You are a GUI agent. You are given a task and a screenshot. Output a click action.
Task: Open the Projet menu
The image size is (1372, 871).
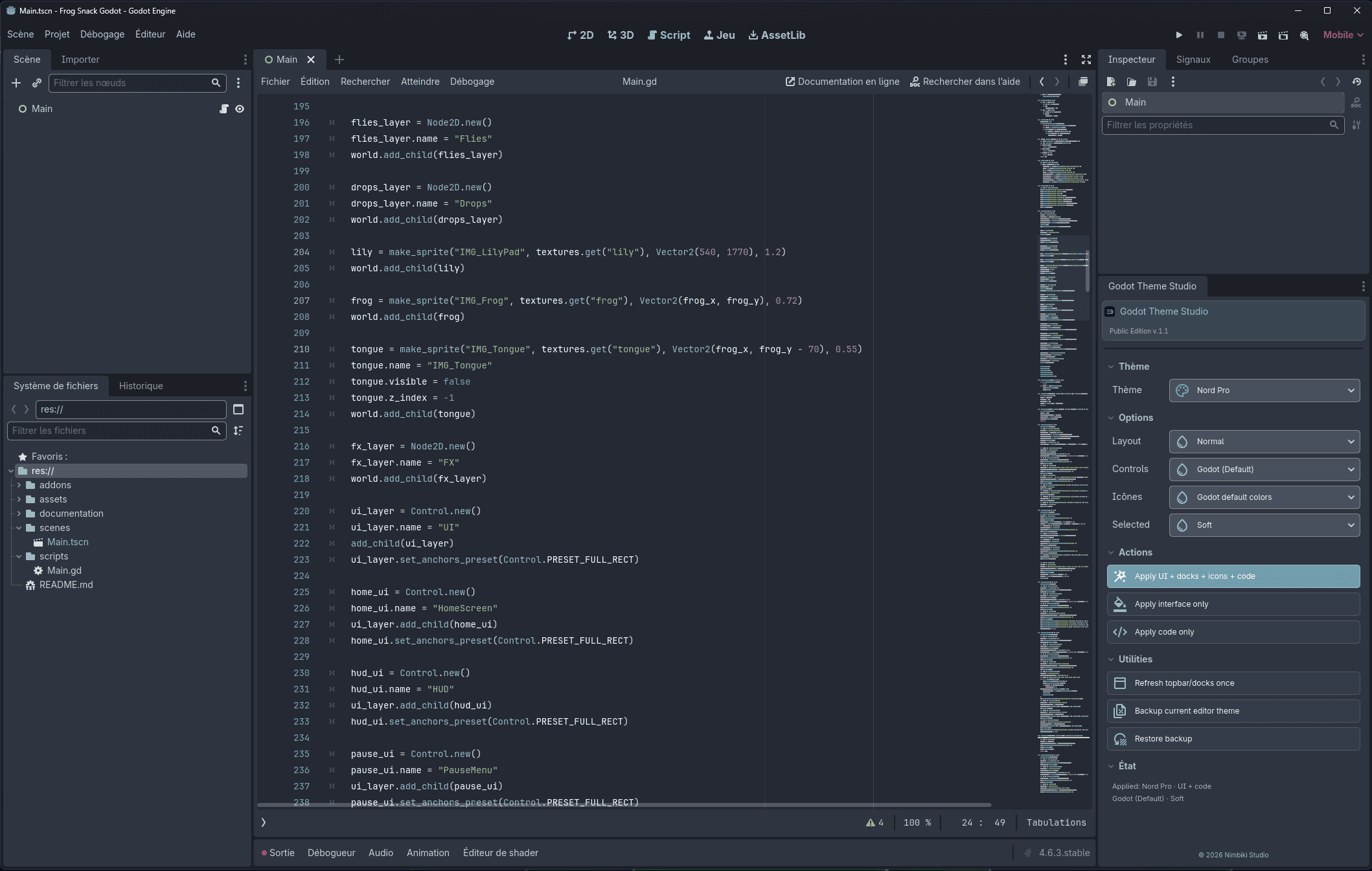(57, 34)
